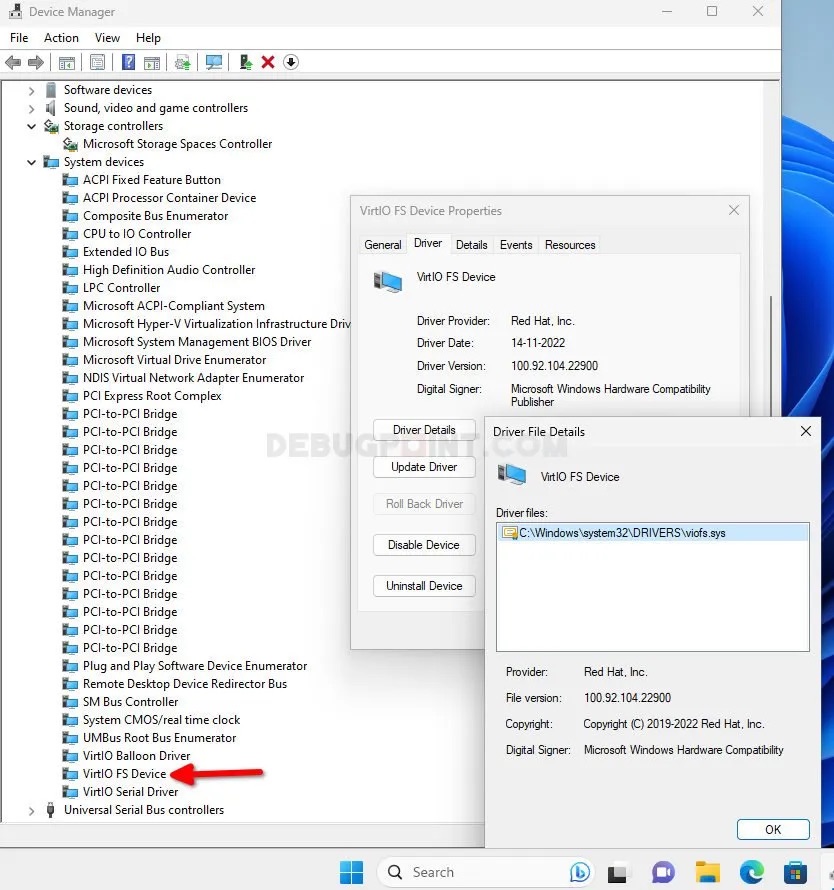Open Help using the question mark toolbar icon
This screenshot has width=834, height=890.
click(x=128, y=62)
